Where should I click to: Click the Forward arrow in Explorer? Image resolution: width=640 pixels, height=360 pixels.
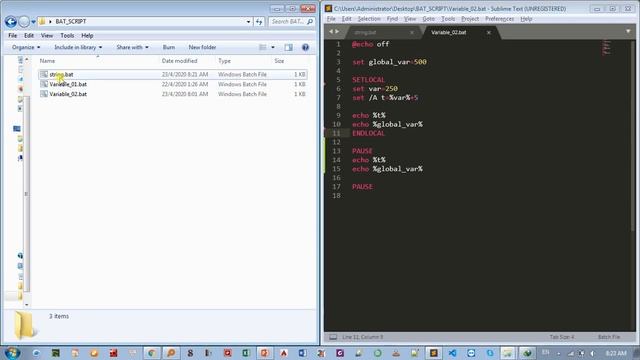24,22
